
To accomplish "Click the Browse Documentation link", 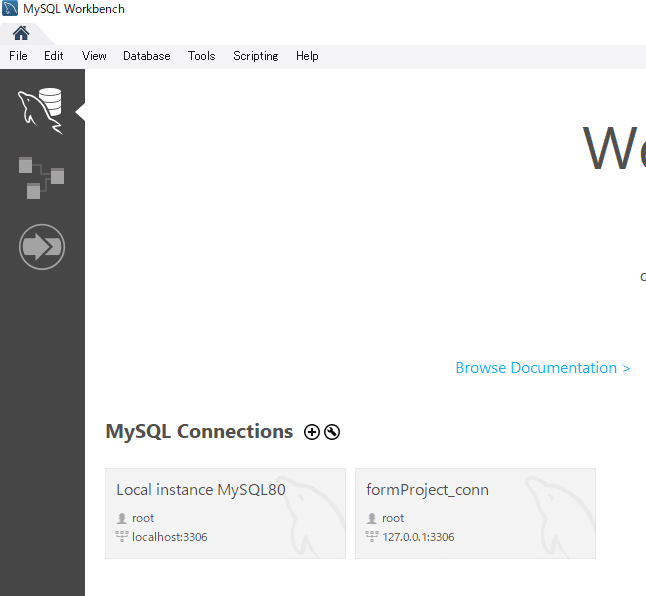I will [x=543, y=368].
